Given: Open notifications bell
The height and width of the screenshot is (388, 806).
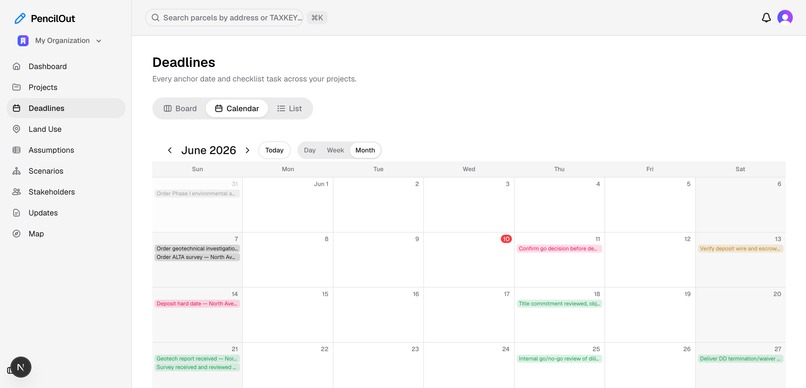Looking at the screenshot, I should (766, 17).
